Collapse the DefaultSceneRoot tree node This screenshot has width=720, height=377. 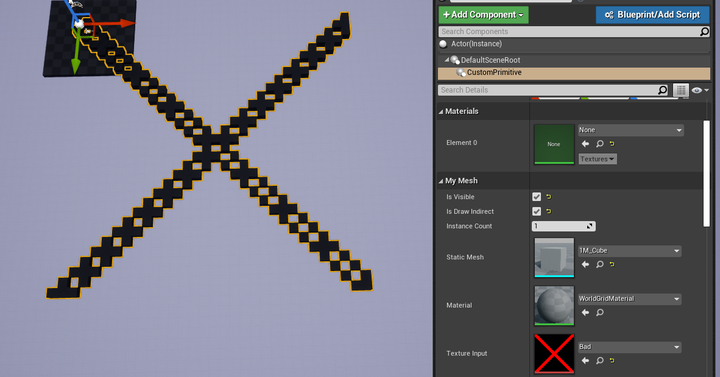[446, 60]
